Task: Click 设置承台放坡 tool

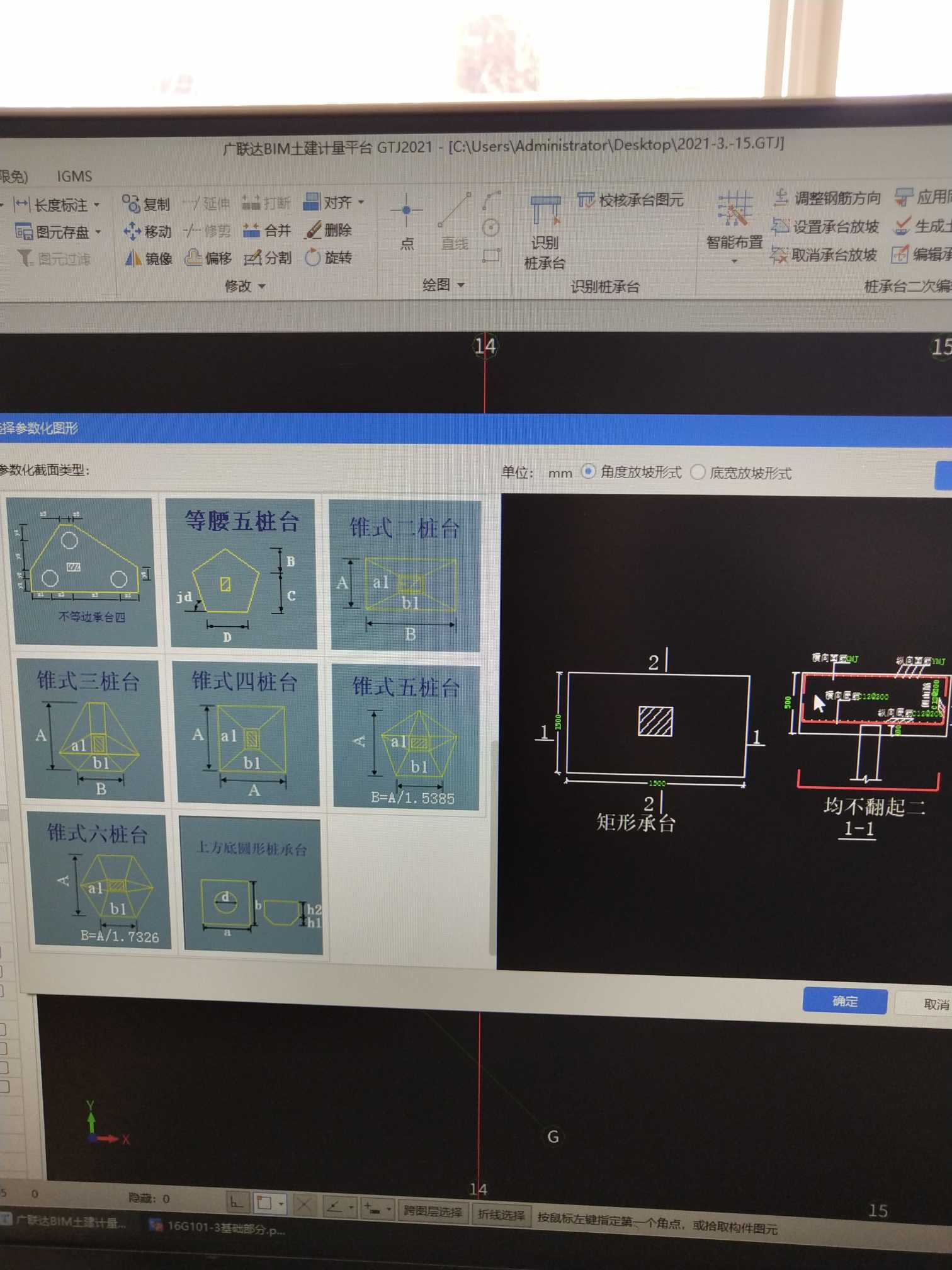Action: pos(825,226)
